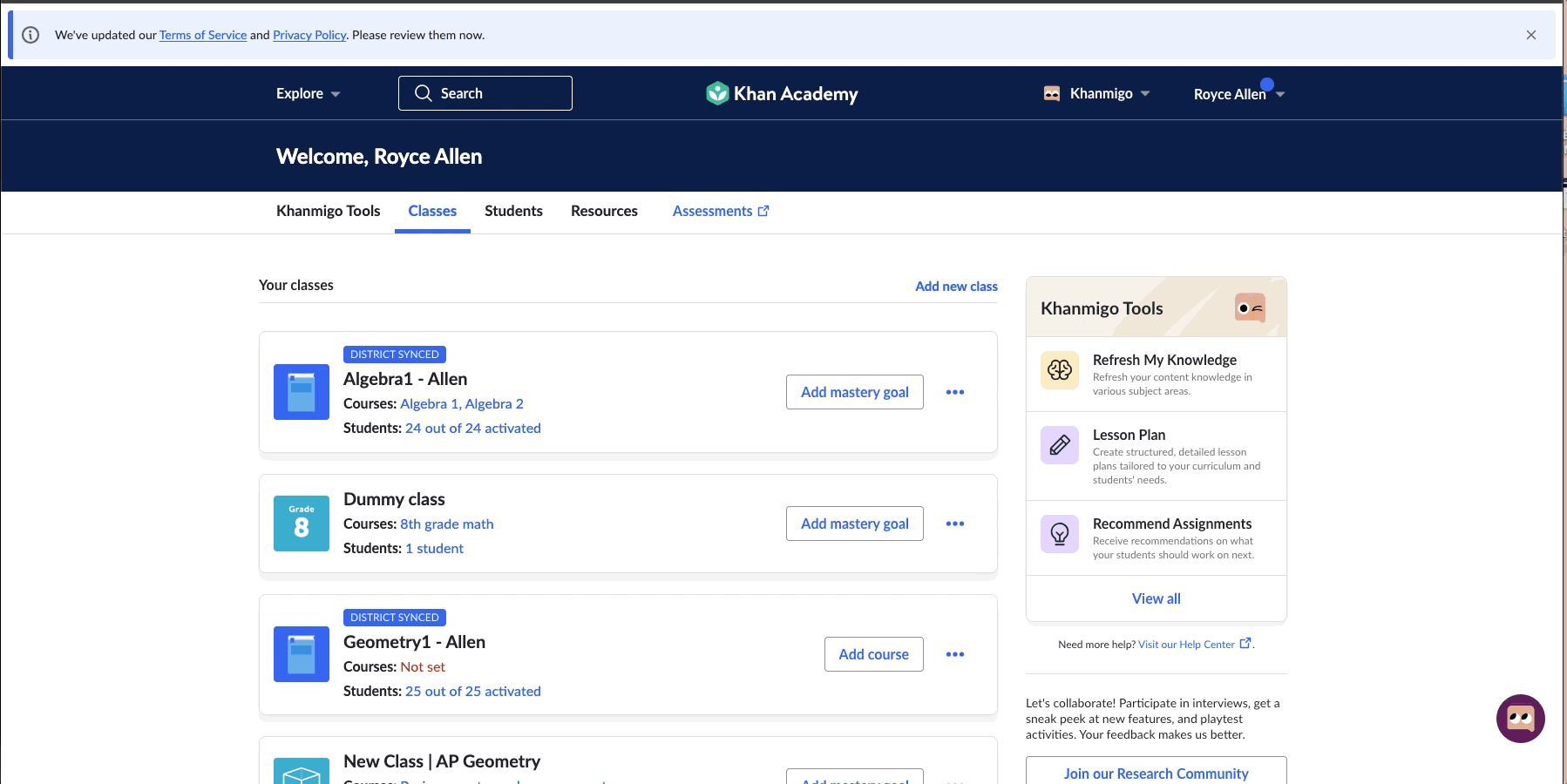Click the Add new class link

coord(956,287)
